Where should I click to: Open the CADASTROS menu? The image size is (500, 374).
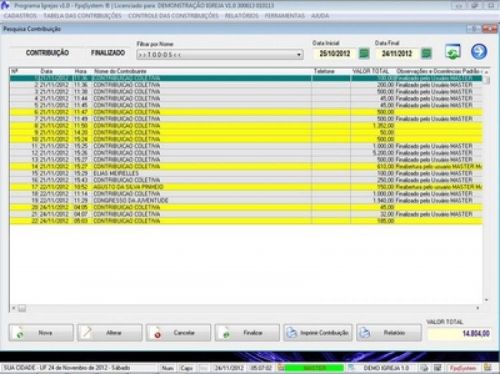pyautogui.click(x=20, y=16)
